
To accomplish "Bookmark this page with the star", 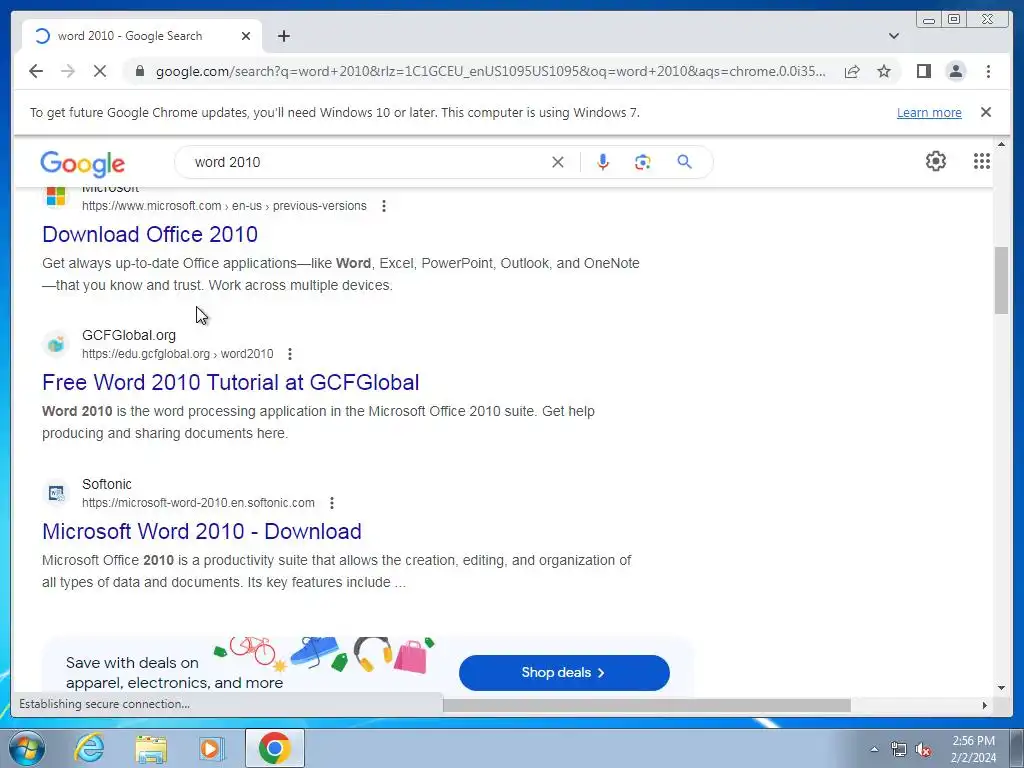I will [x=884, y=71].
